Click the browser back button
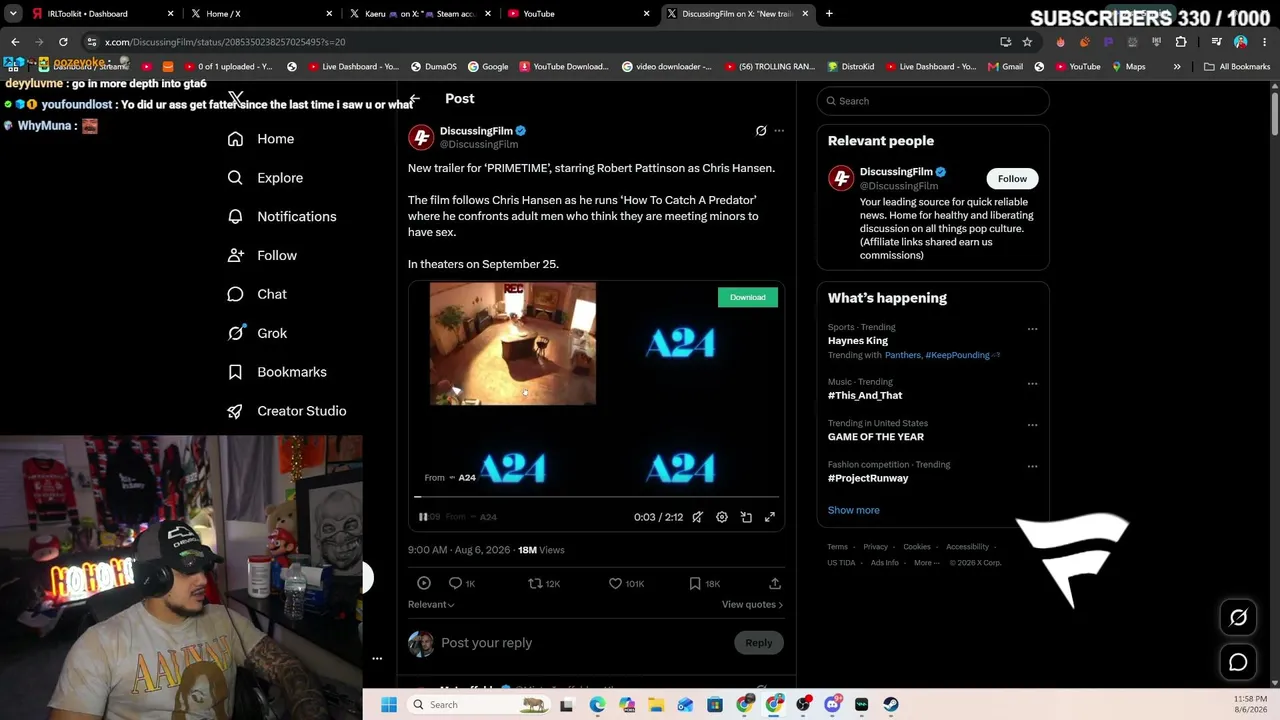 15,42
